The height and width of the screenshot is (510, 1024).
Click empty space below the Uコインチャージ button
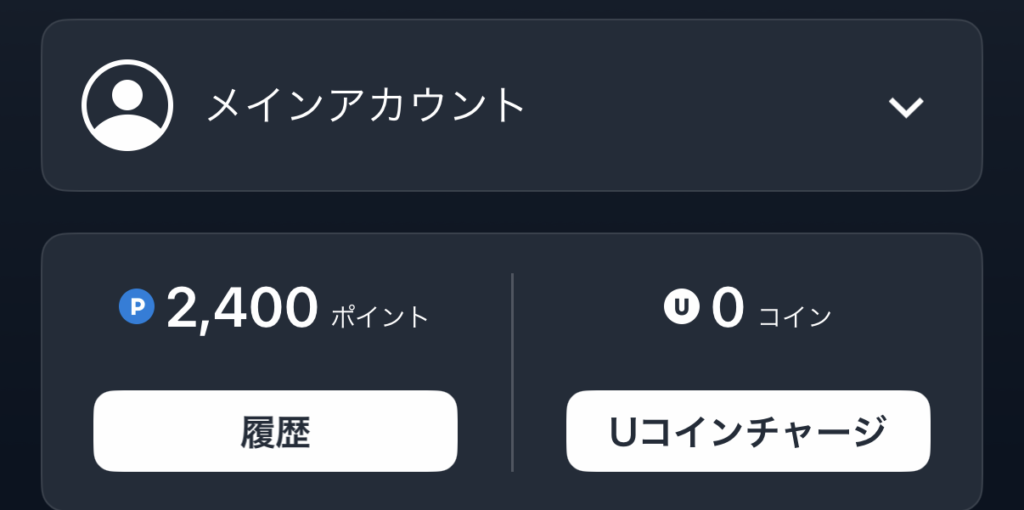click(748, 490)
